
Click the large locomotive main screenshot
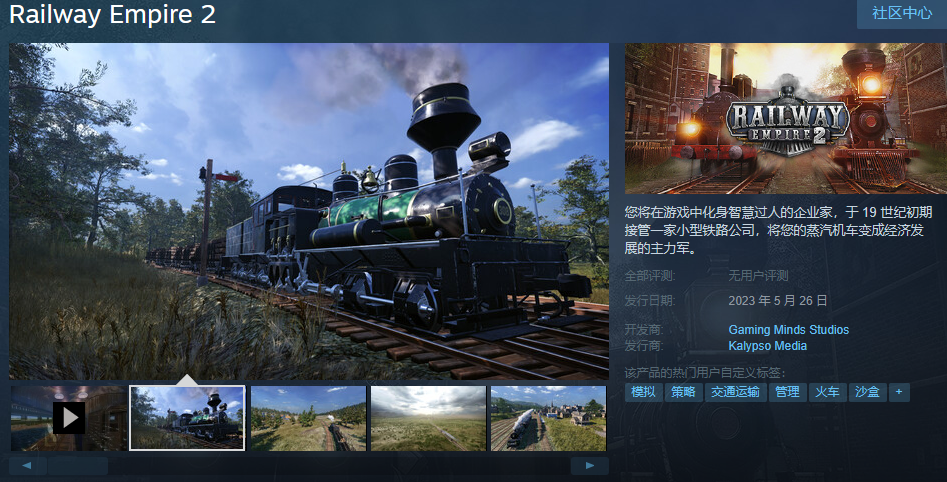tap(309, 211)
